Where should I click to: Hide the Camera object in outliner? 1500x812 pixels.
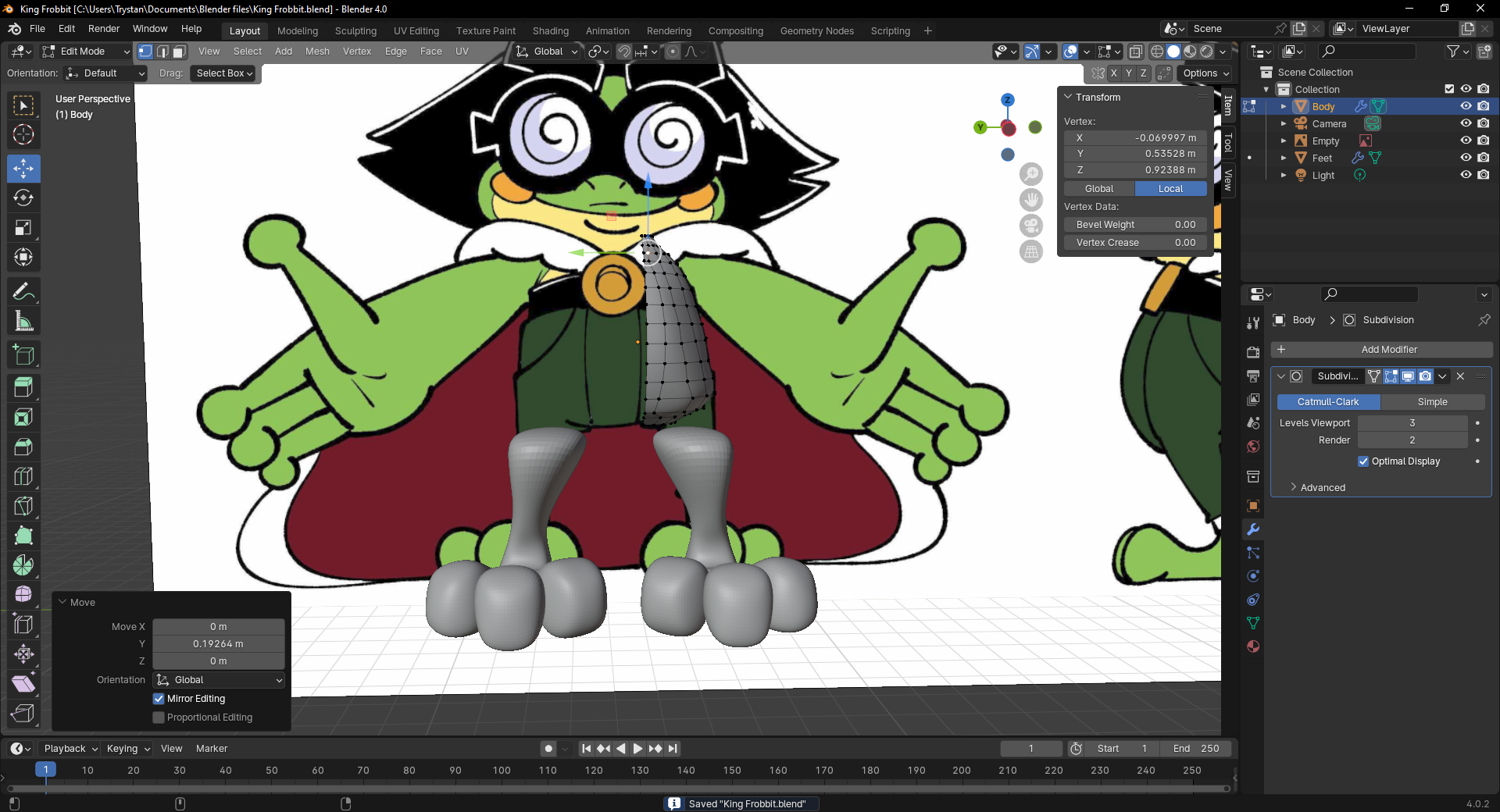pos(1466,123)
